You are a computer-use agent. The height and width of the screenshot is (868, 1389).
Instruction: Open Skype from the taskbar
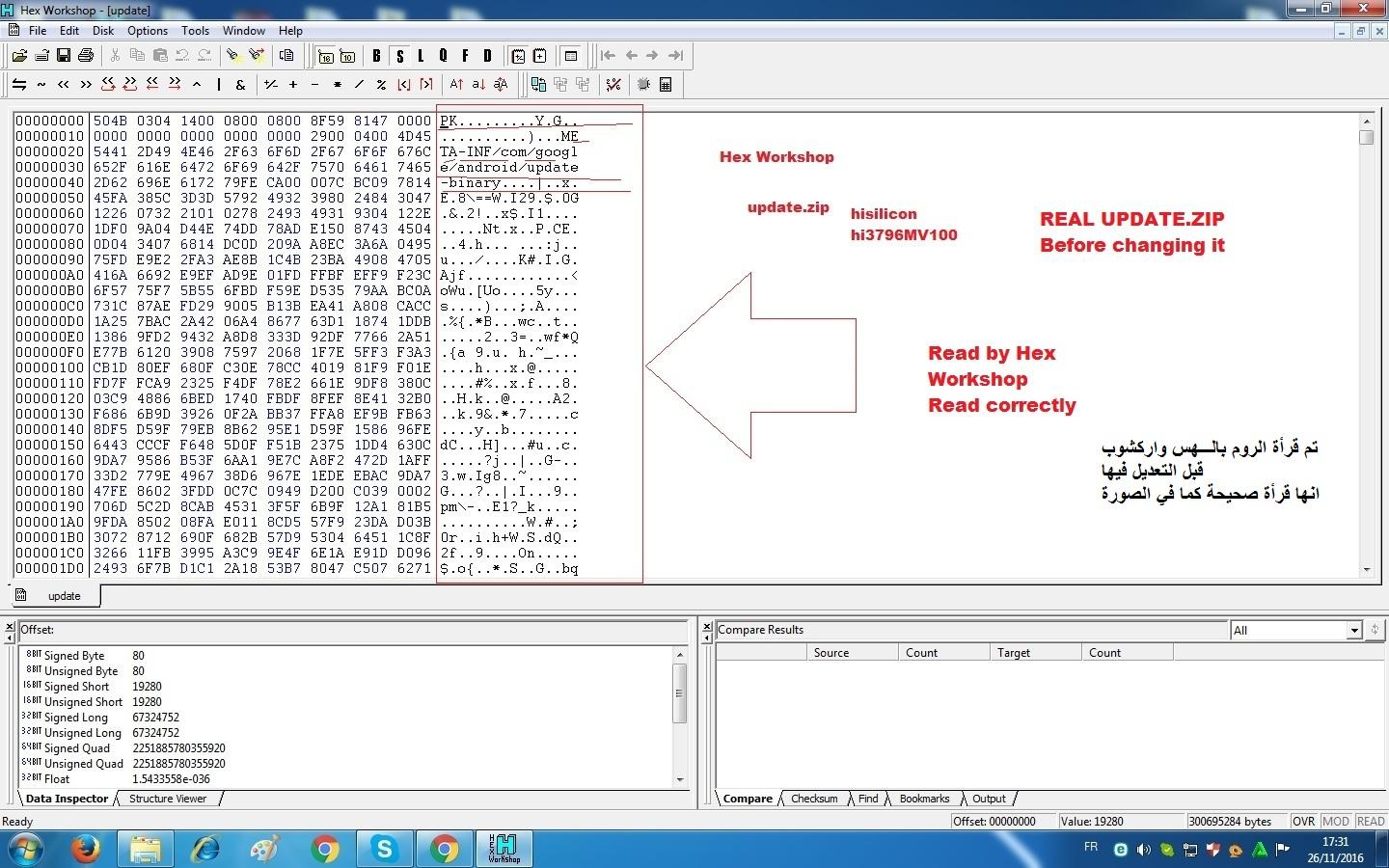click(x=384, y=849)
